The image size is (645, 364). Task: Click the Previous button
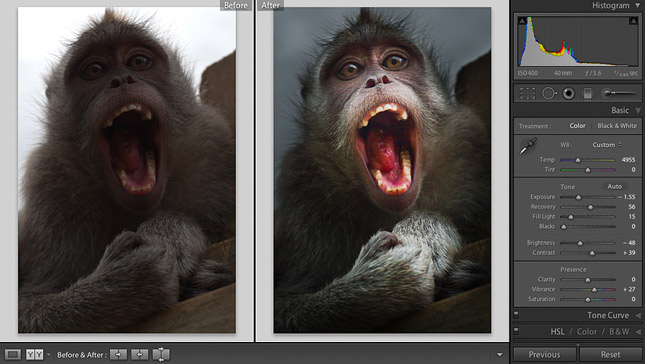544,355
